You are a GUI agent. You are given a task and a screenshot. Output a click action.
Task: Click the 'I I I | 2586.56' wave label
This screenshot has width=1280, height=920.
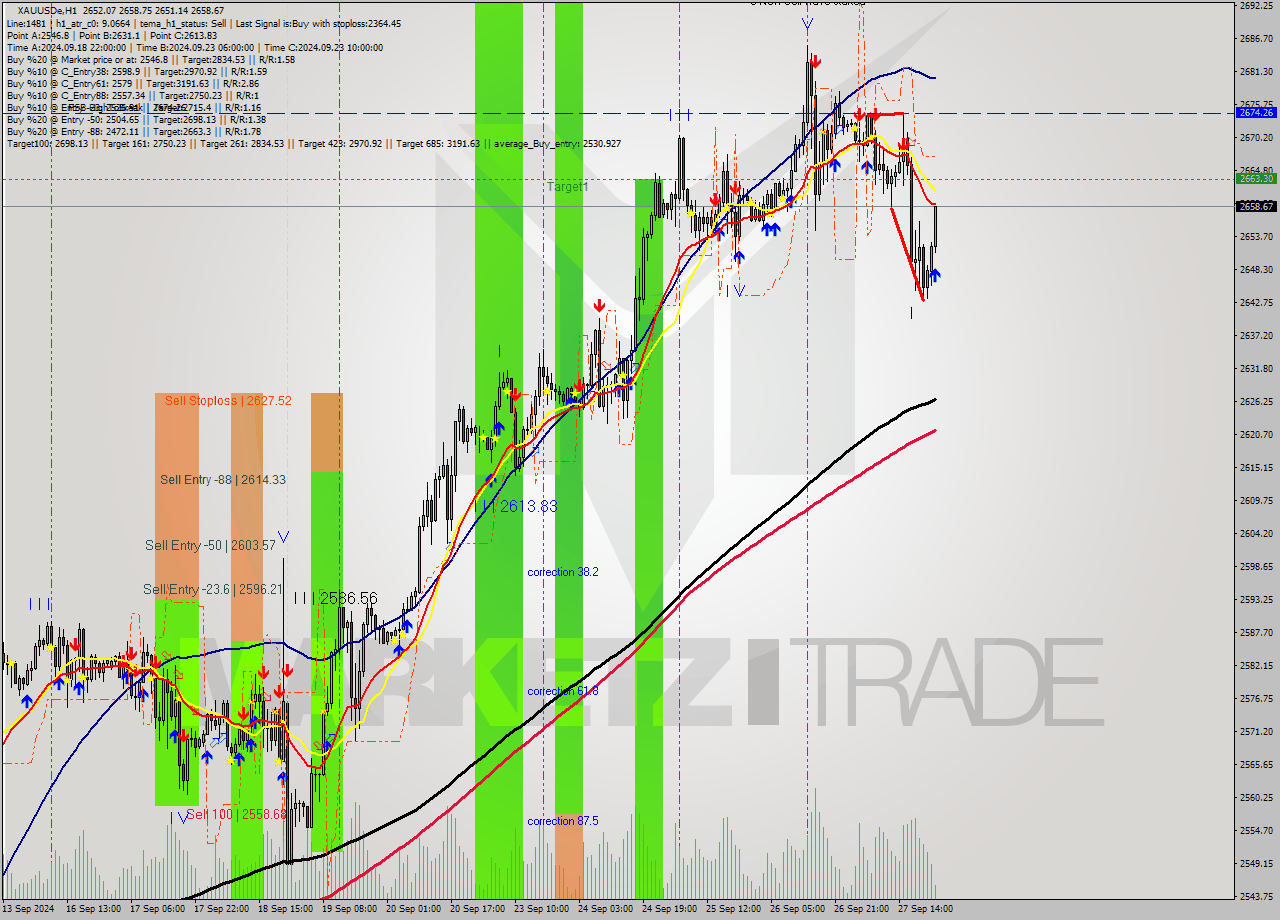(336, 598)
